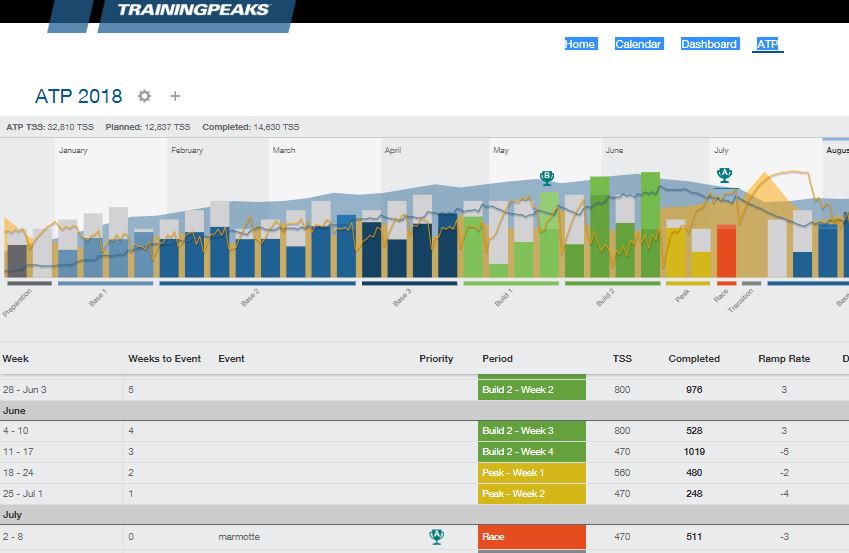Click the Weeks to Event column header
Screen dimensions: 849x553
click(164, 358)
